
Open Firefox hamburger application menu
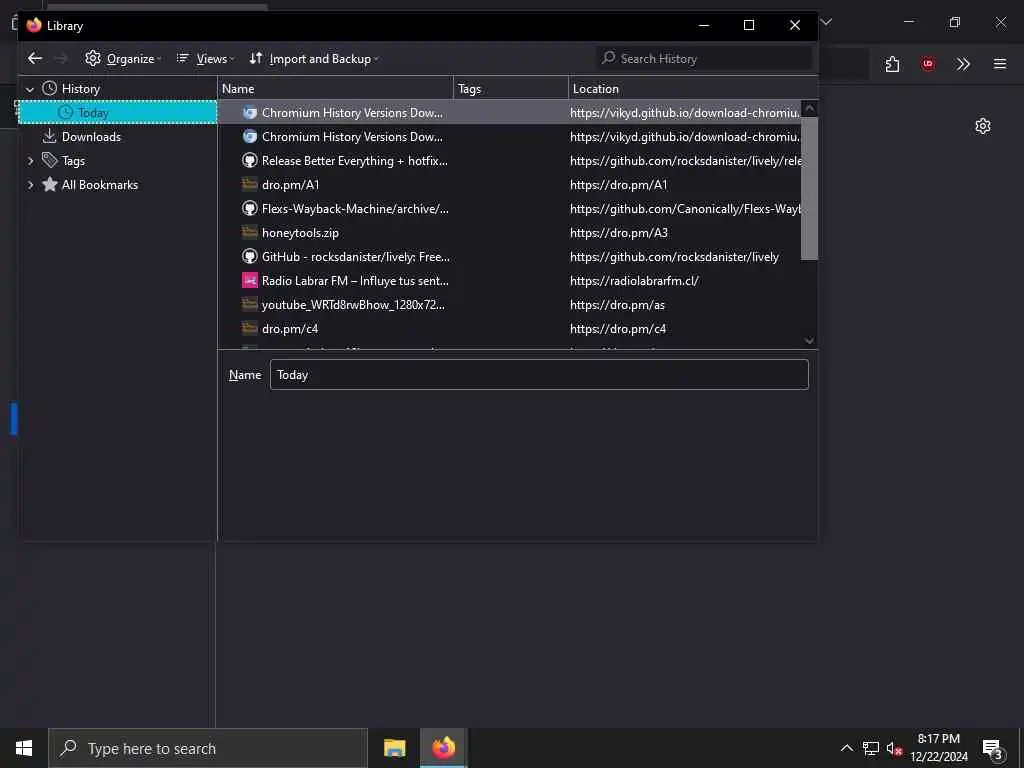(x=1000, y=64)
